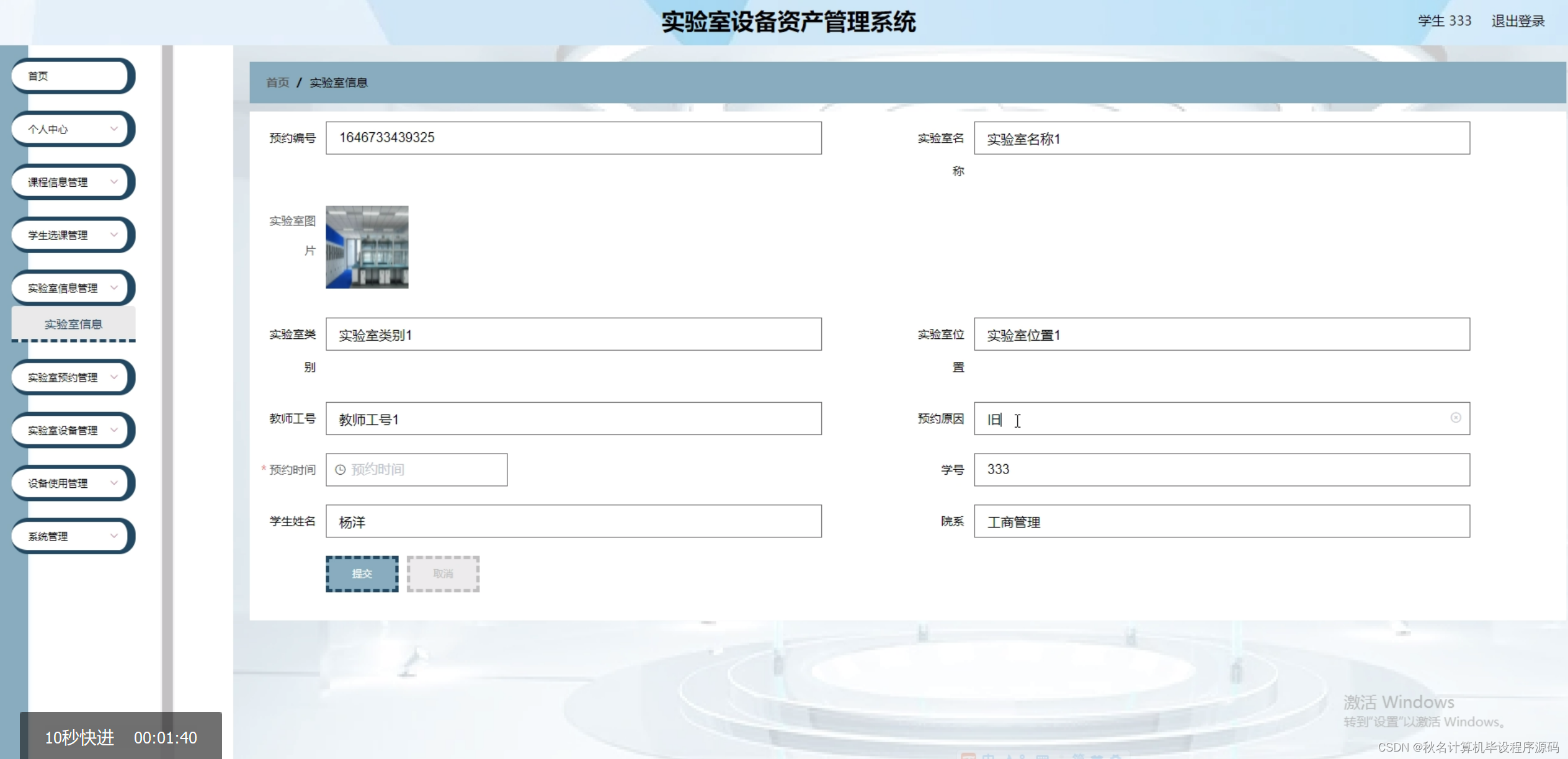
Task: Click the 提交 submit button
Action: (x=362, y=573)
